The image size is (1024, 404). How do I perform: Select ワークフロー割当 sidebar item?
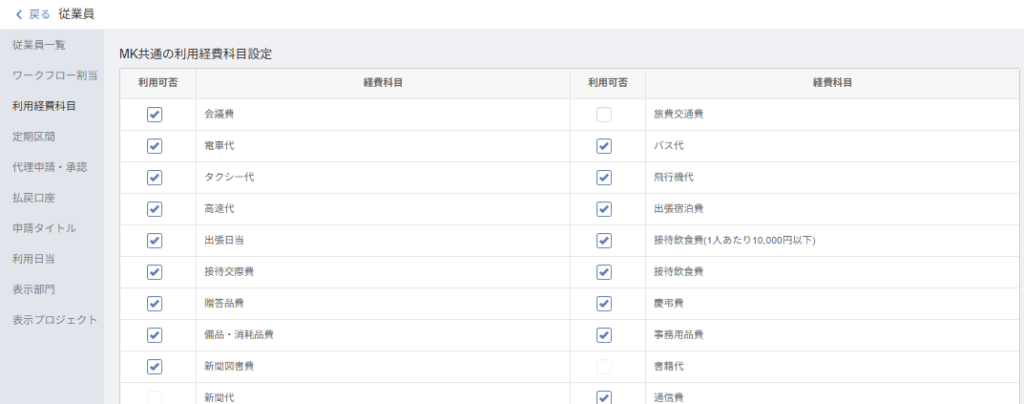click(x=54, y=75)
